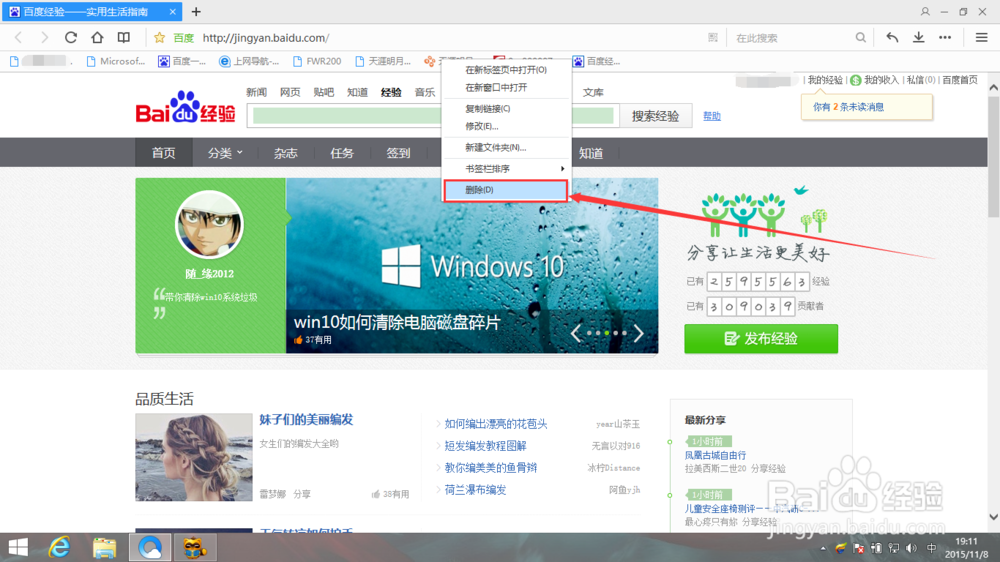This screenshot has height=562, width=1000.
Task: Open the Microsof... bookmark in bookmarks bar
Action: 115,61
